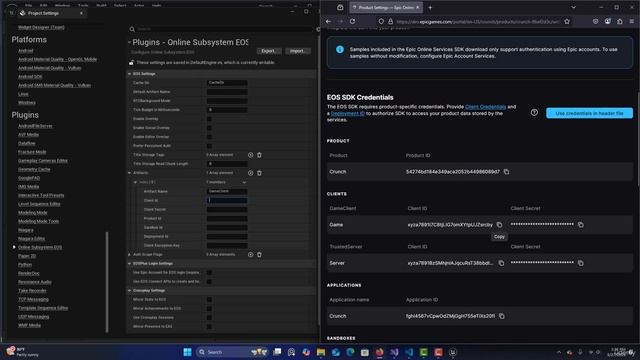Collapse the Plugins - Online Subsystem EOS header
The width and height of the screenshot is (640, 360).
click(x=129, y=42)
